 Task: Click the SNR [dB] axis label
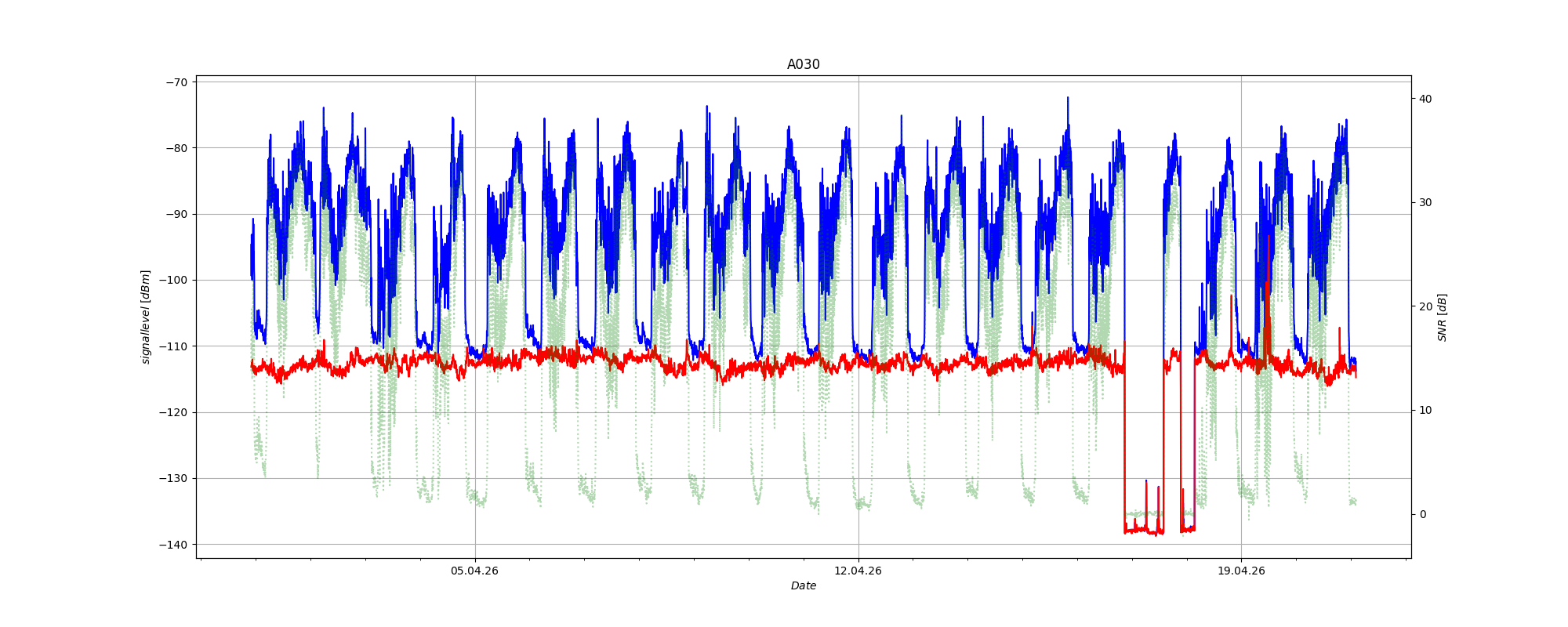pos(1442,317)
